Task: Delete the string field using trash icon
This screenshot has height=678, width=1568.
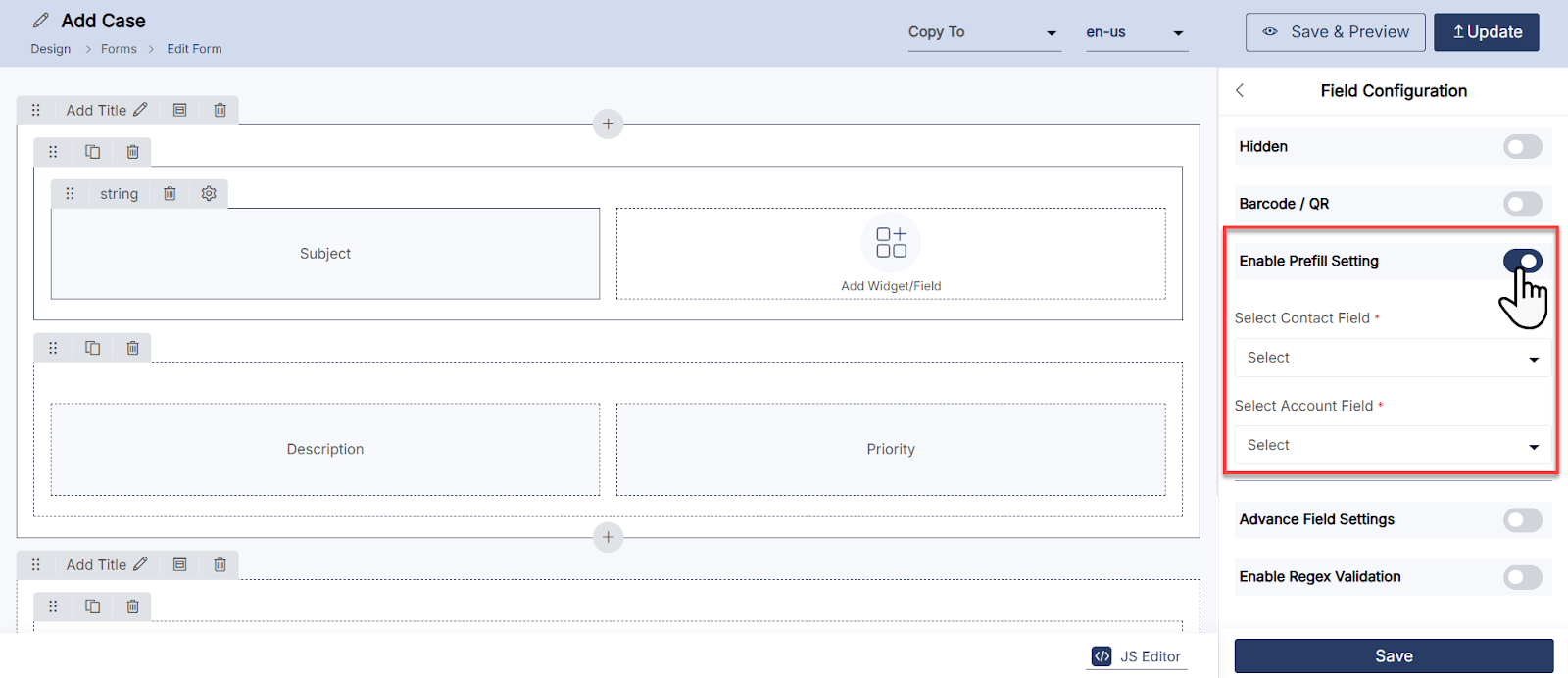Action: 170,194
